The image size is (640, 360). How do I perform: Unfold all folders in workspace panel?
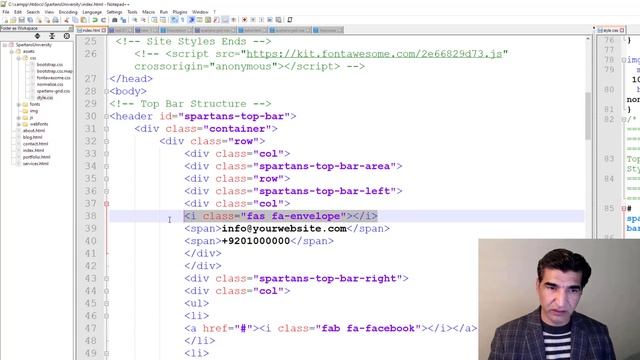point(37,36)
